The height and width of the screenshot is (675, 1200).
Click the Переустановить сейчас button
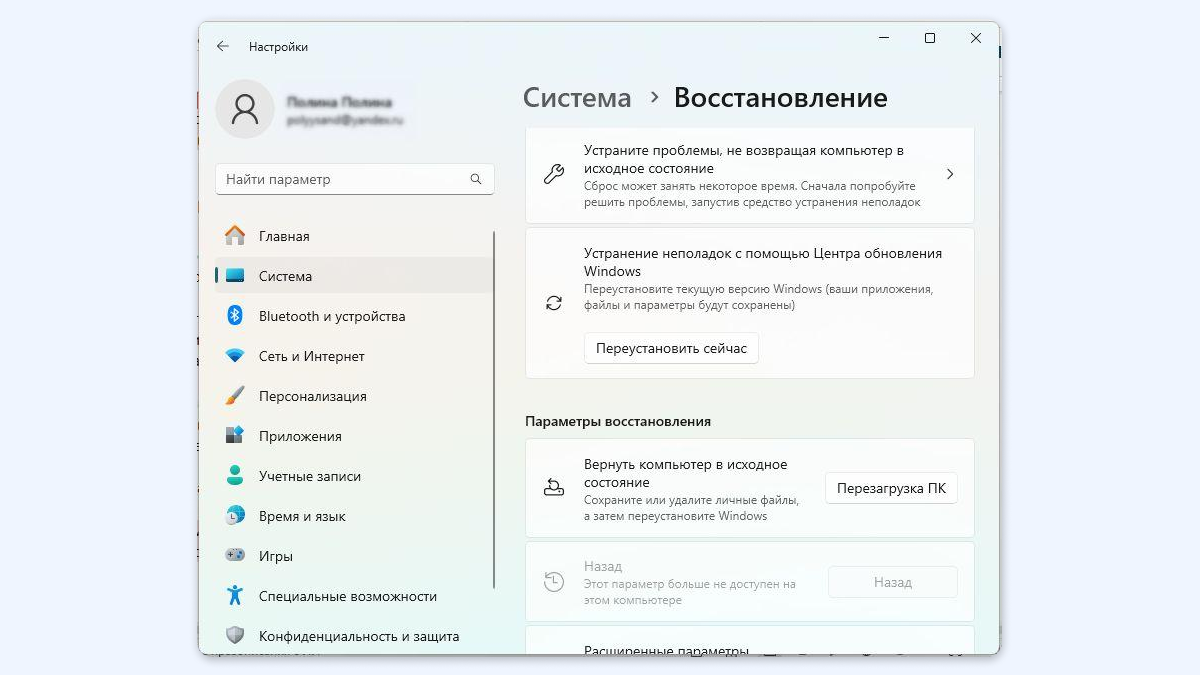tap(671, 348)
